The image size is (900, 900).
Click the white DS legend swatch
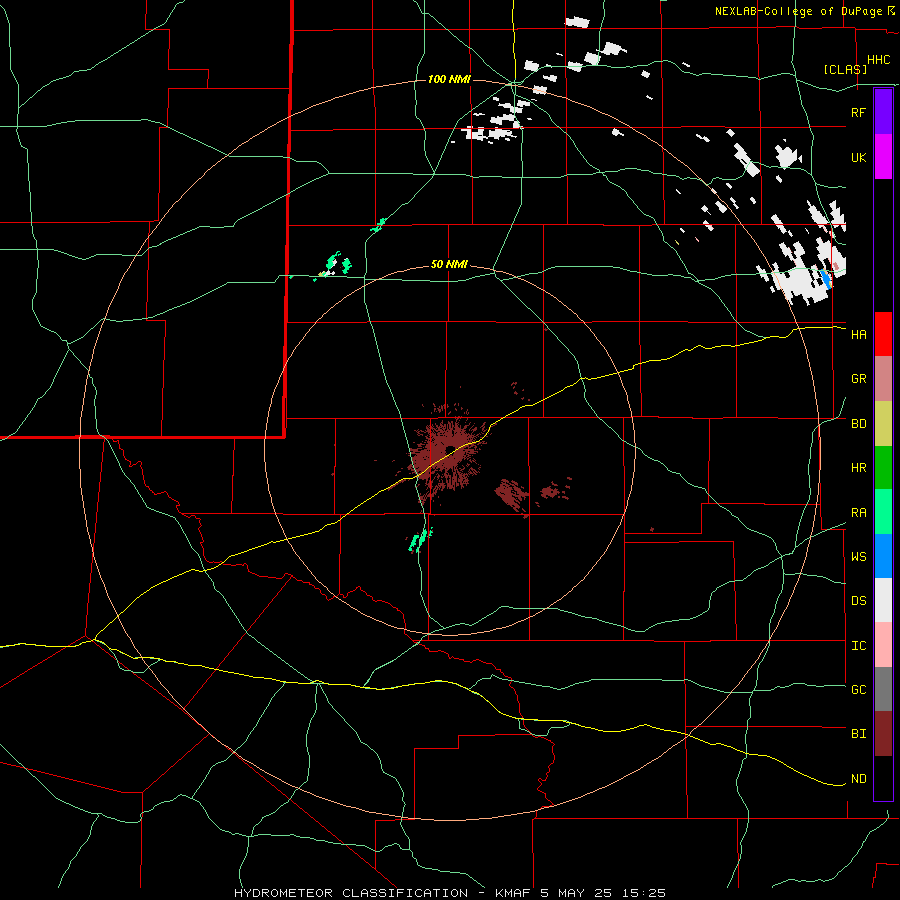pyautogui.click(x=883, y=600)
